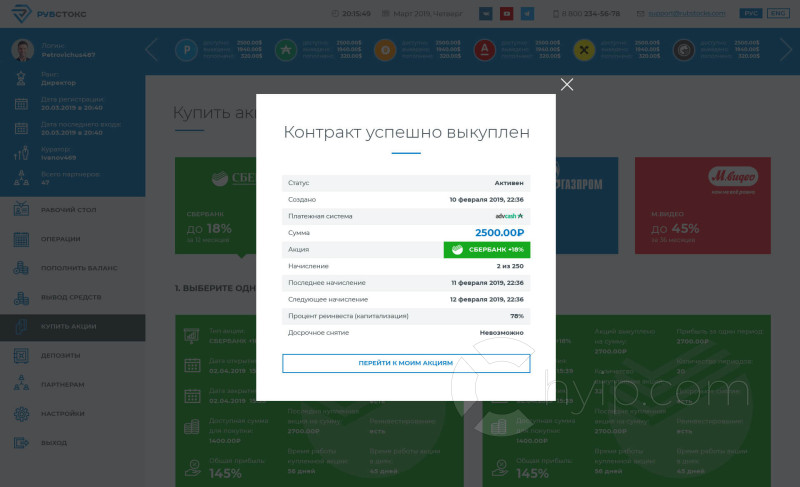Click the Настройки gear icon

point(21,414)
